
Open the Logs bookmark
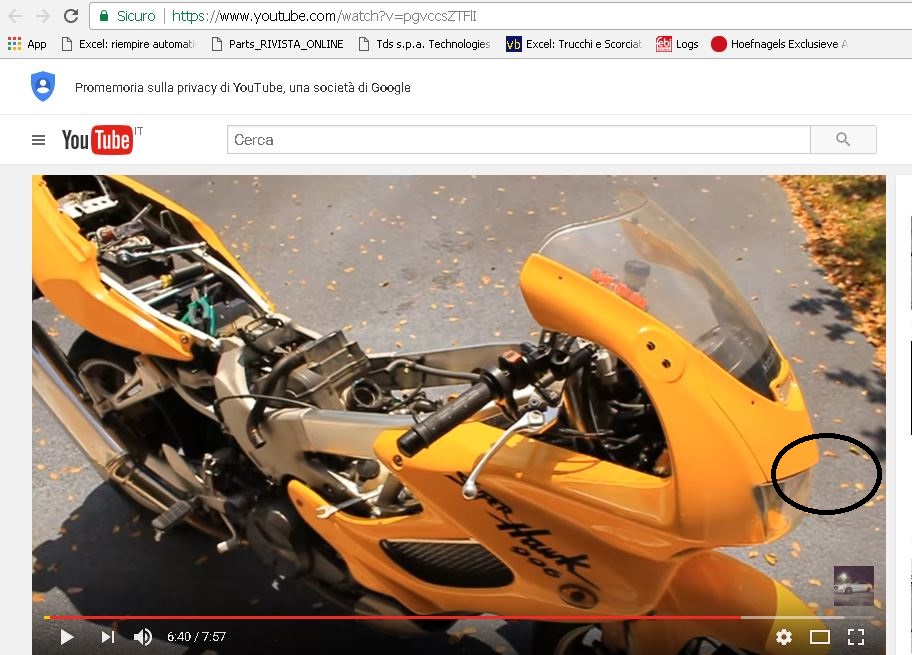677,44
